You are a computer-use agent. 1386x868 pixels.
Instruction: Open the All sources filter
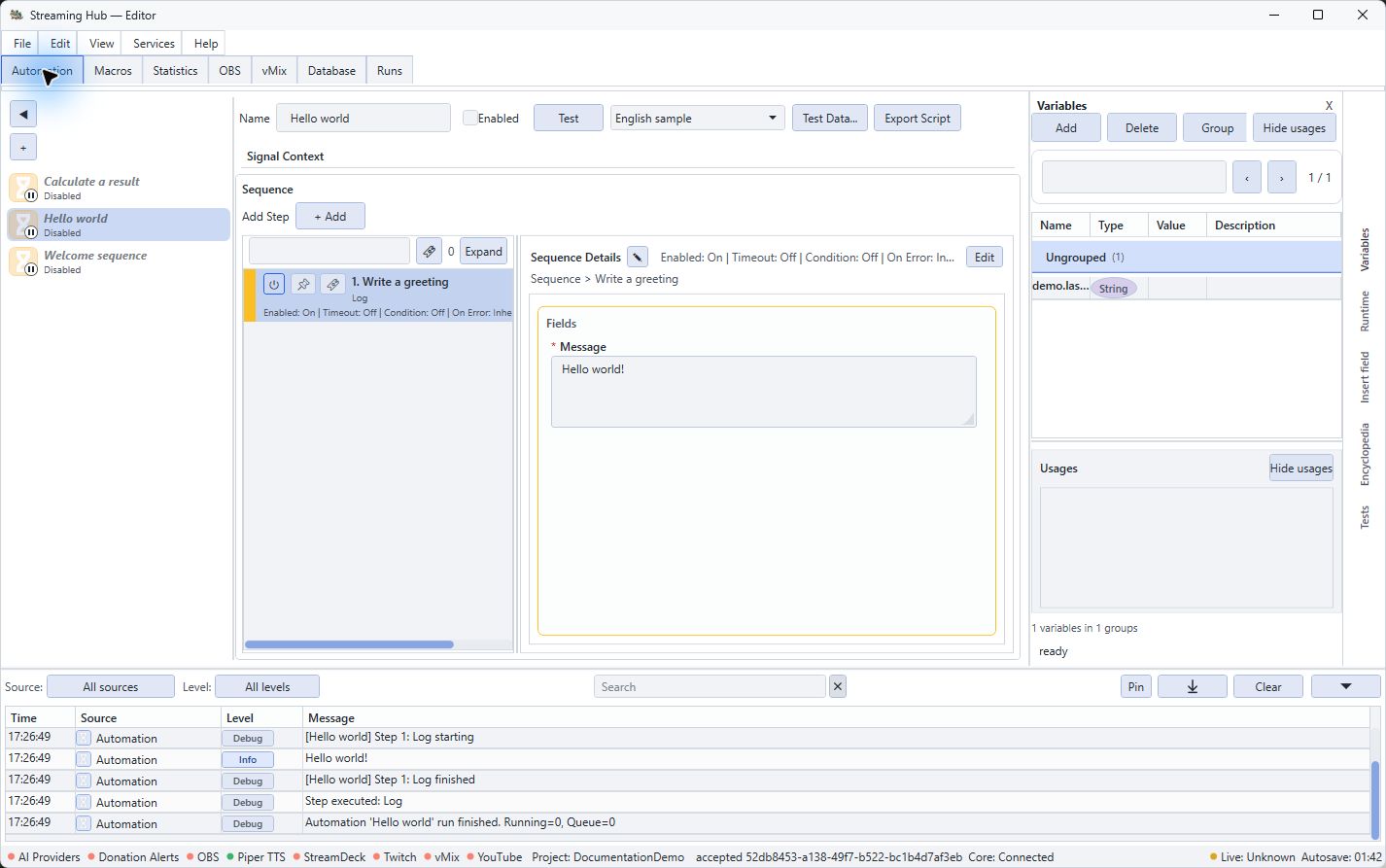pos(111,686)
